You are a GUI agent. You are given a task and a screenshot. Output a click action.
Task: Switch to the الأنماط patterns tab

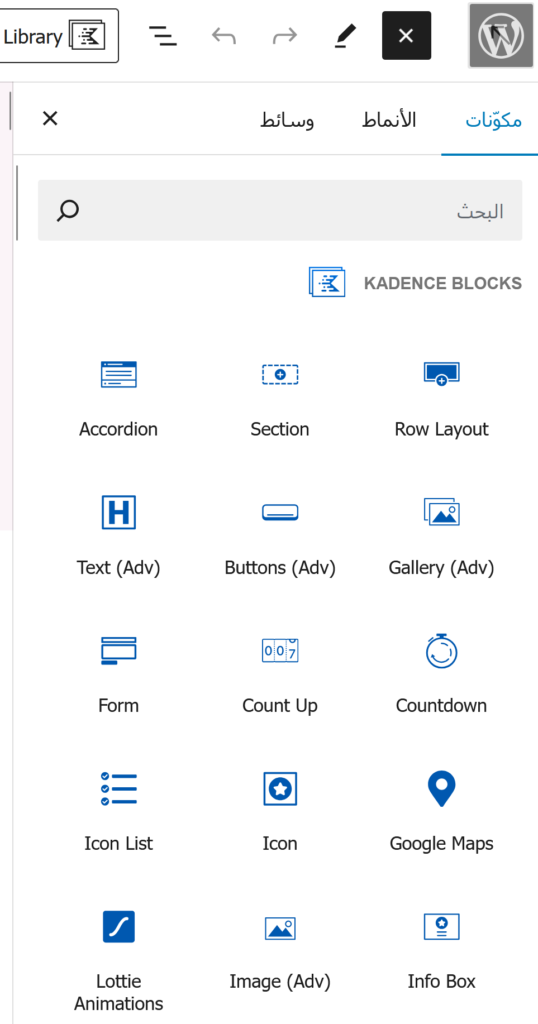point(389,120)
